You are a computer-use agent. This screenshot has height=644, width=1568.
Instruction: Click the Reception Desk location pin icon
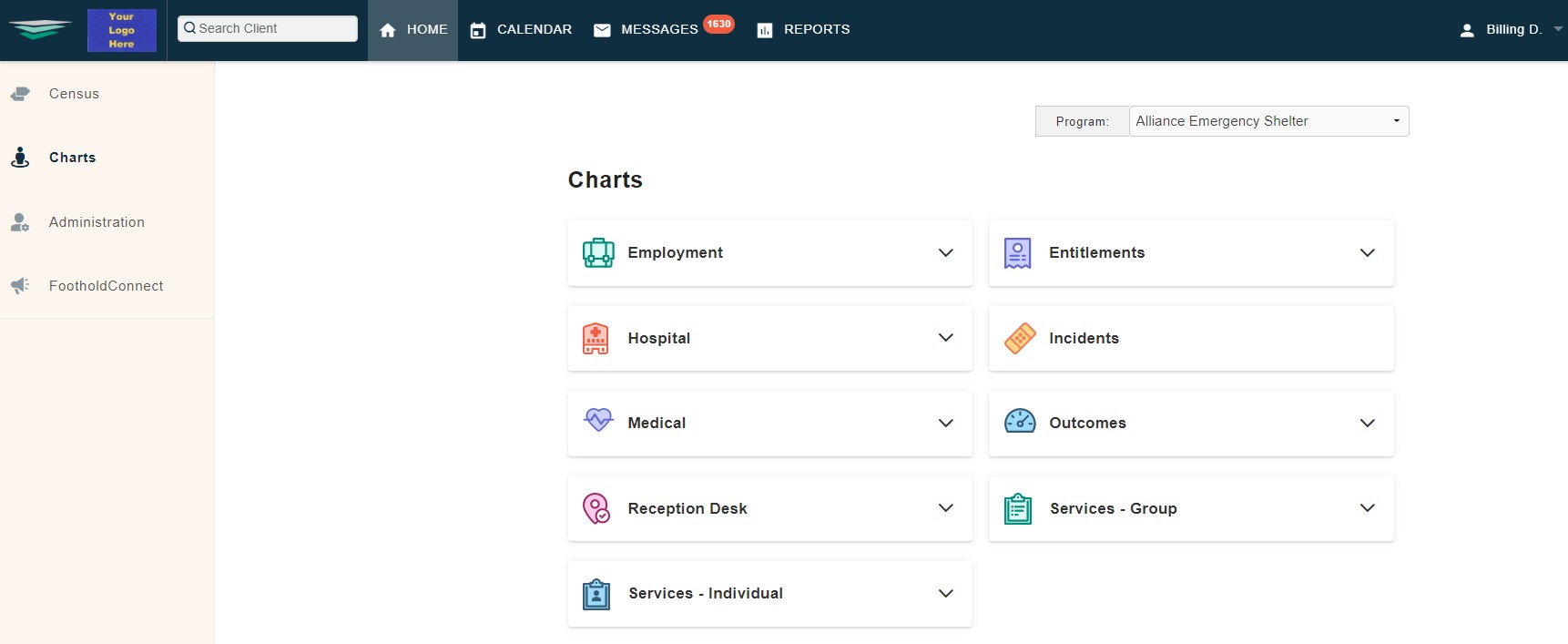pos(596,508)
